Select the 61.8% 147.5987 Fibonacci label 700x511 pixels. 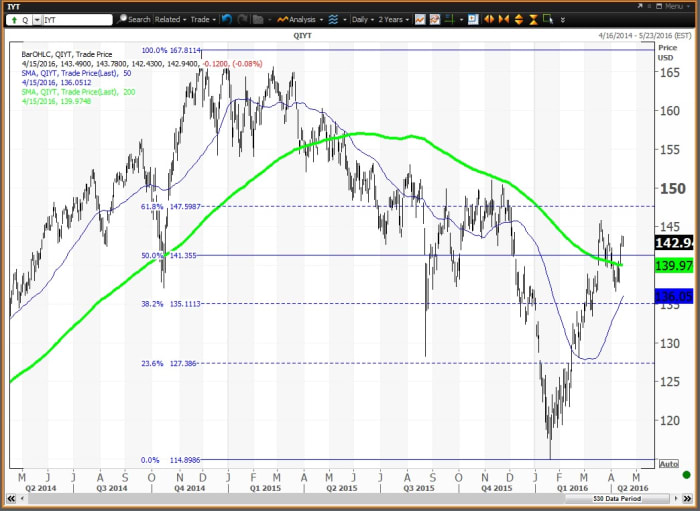(171, 207)
